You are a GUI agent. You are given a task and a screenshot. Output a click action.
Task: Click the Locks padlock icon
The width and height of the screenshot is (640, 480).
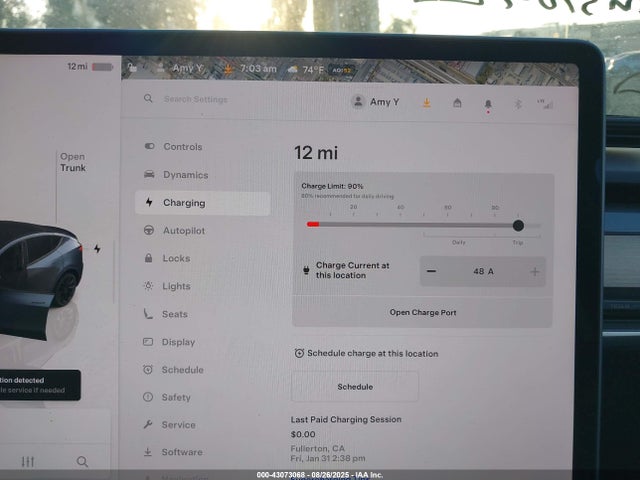point(149,258)
